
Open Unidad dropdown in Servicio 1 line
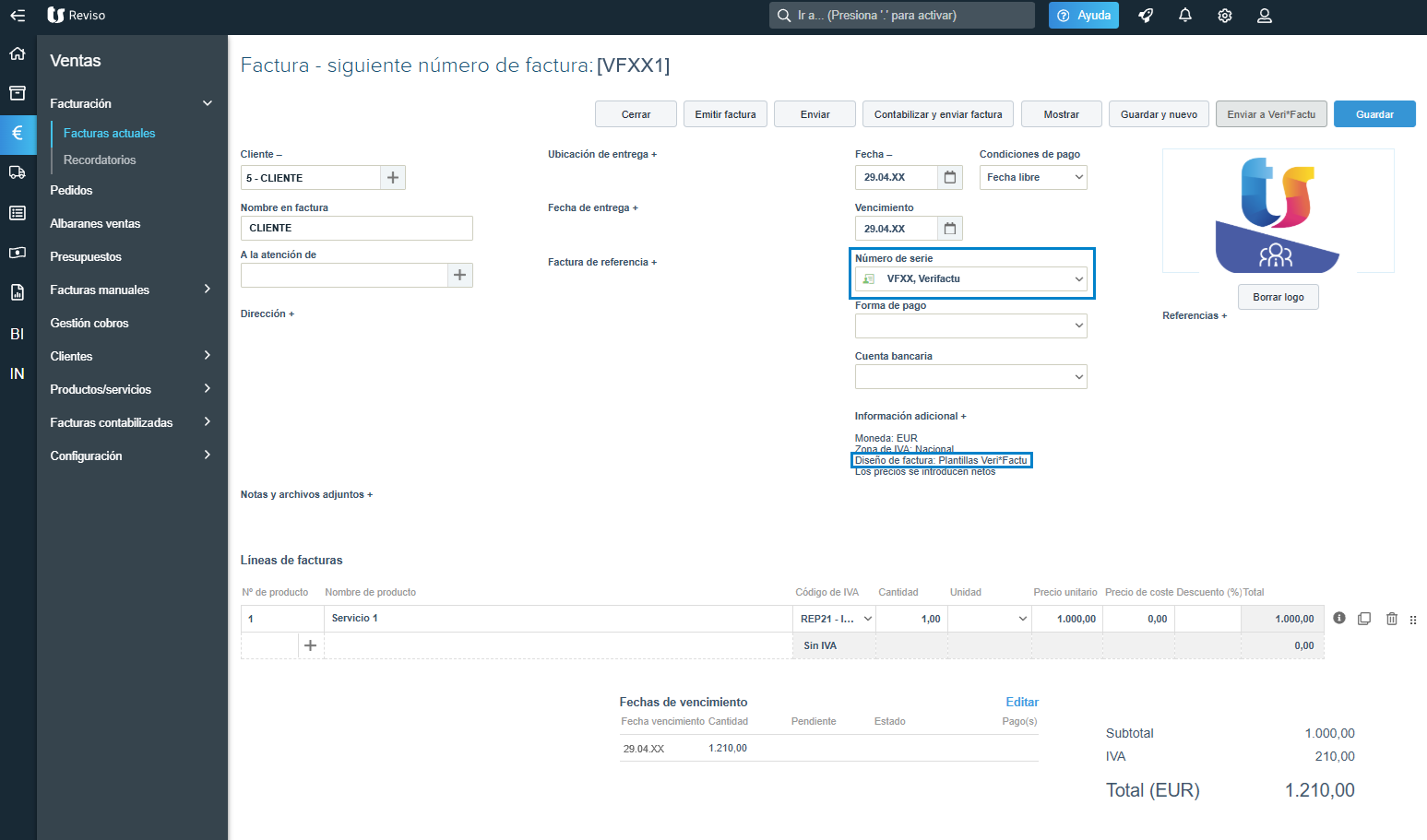pos(990,619)
